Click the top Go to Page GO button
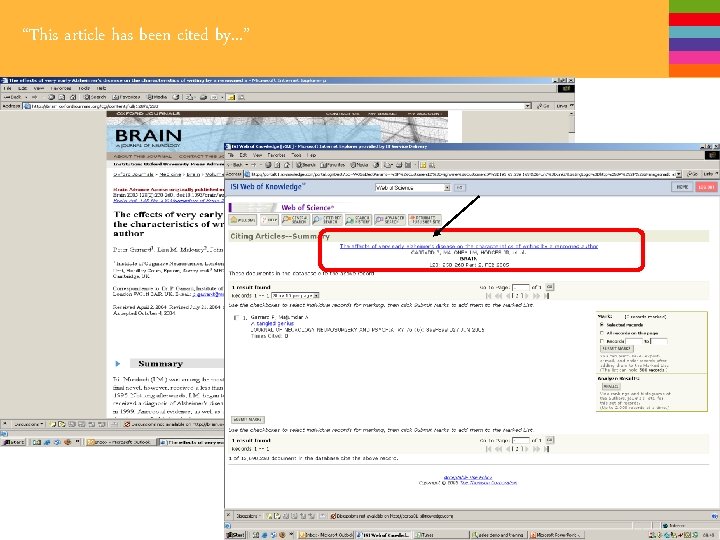 click(x=550, y=287)
